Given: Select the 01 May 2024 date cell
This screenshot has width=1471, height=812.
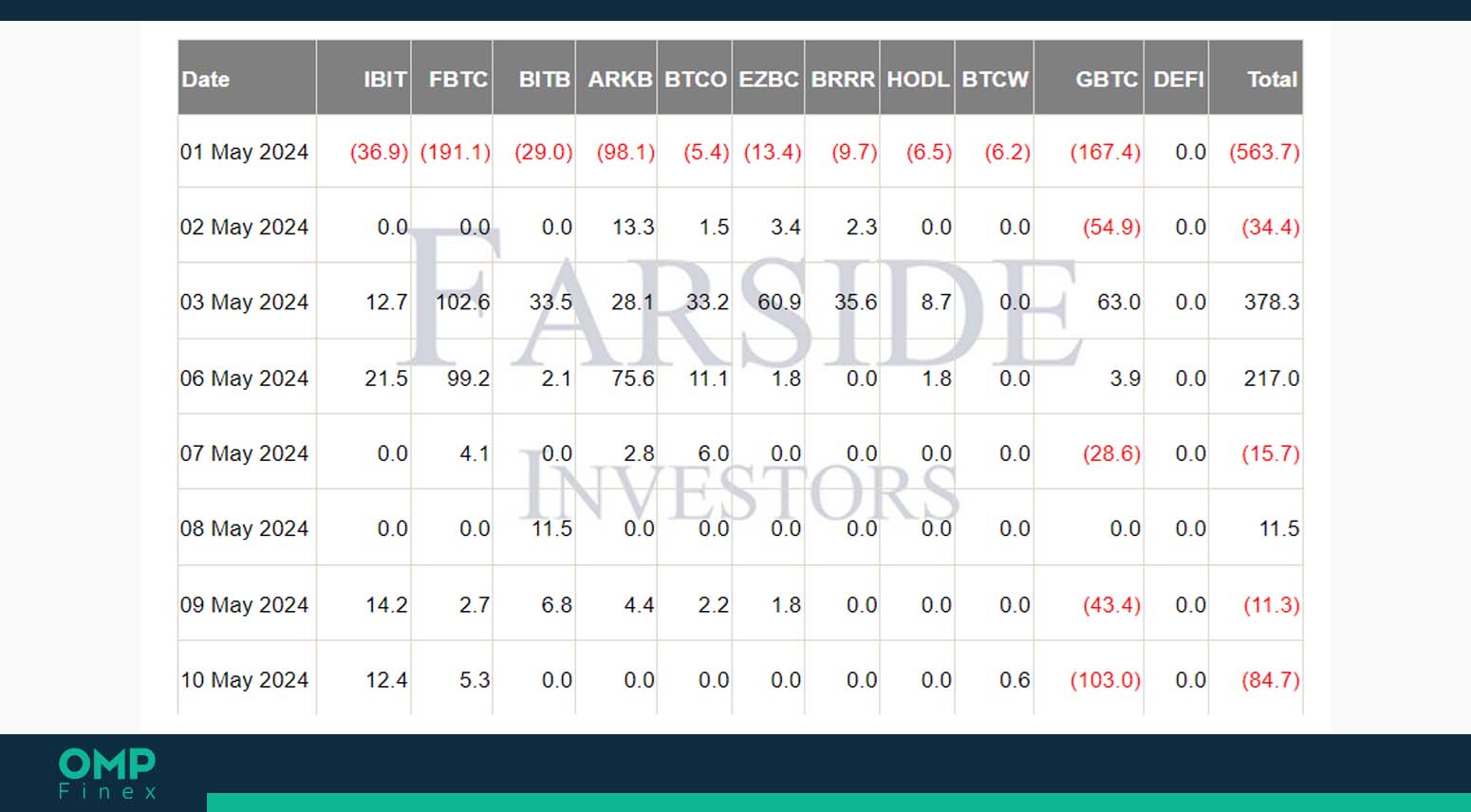Looking at the screenshot, I should 245,152.
